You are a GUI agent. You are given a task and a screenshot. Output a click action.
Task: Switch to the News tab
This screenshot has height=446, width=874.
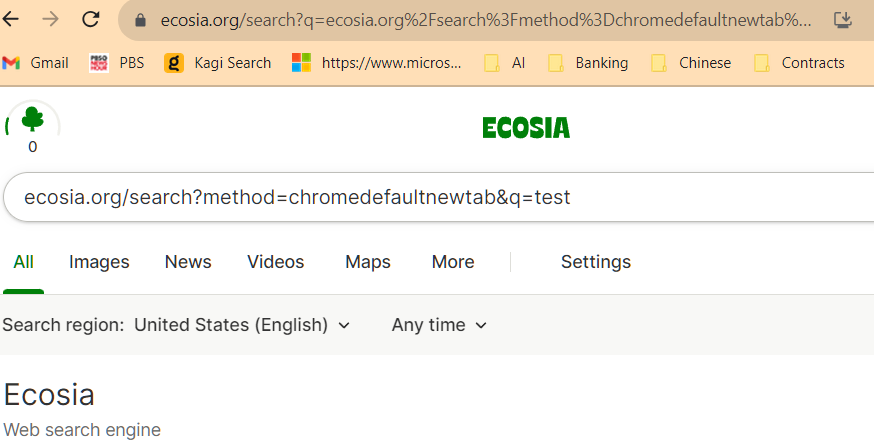(188, 262)
